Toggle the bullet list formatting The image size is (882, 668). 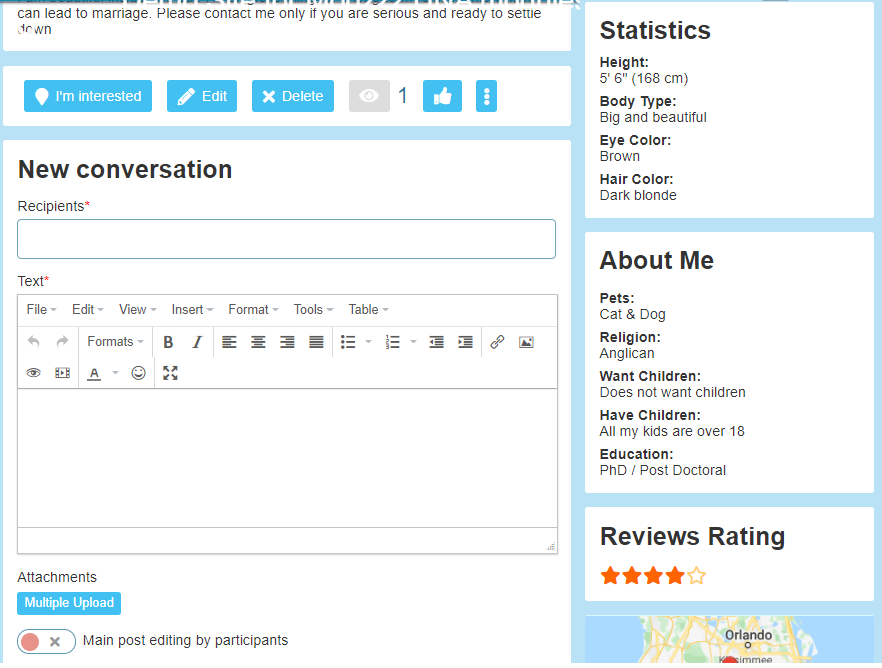[348, 342]
